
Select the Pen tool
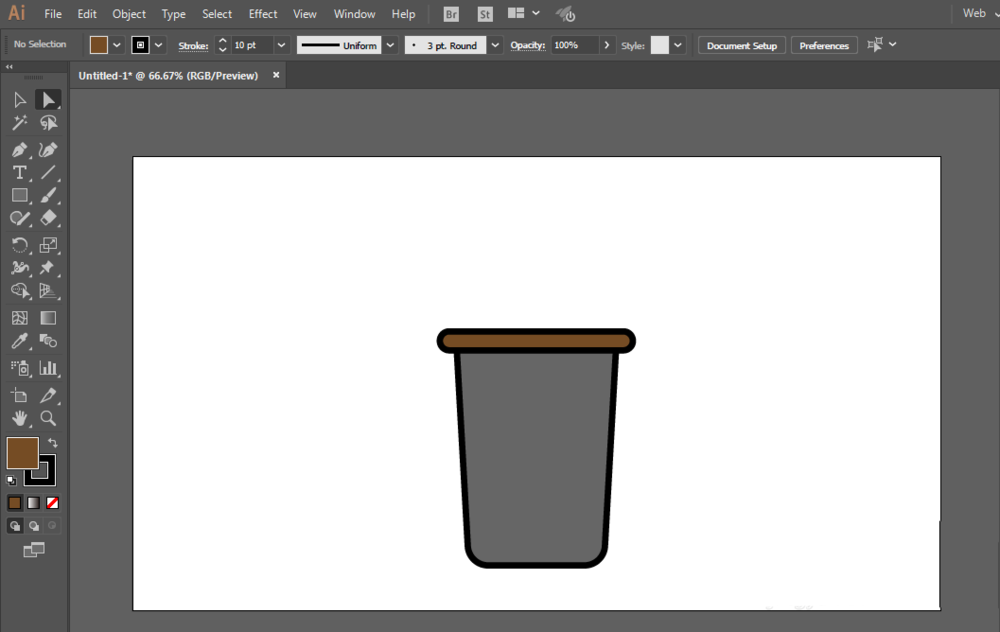(19, 149)
